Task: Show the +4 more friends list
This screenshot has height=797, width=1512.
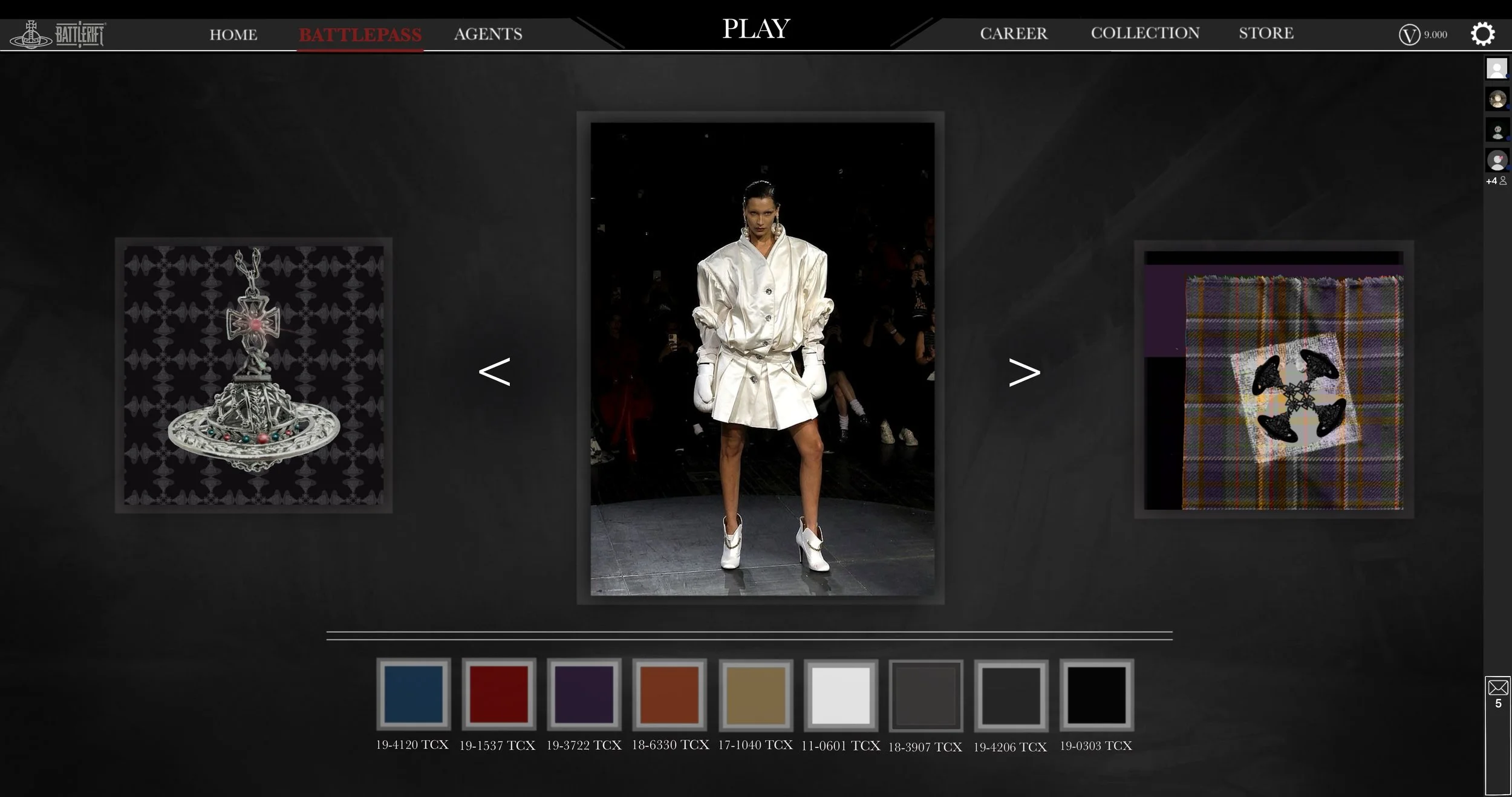Action: [x=1496, y=181]
